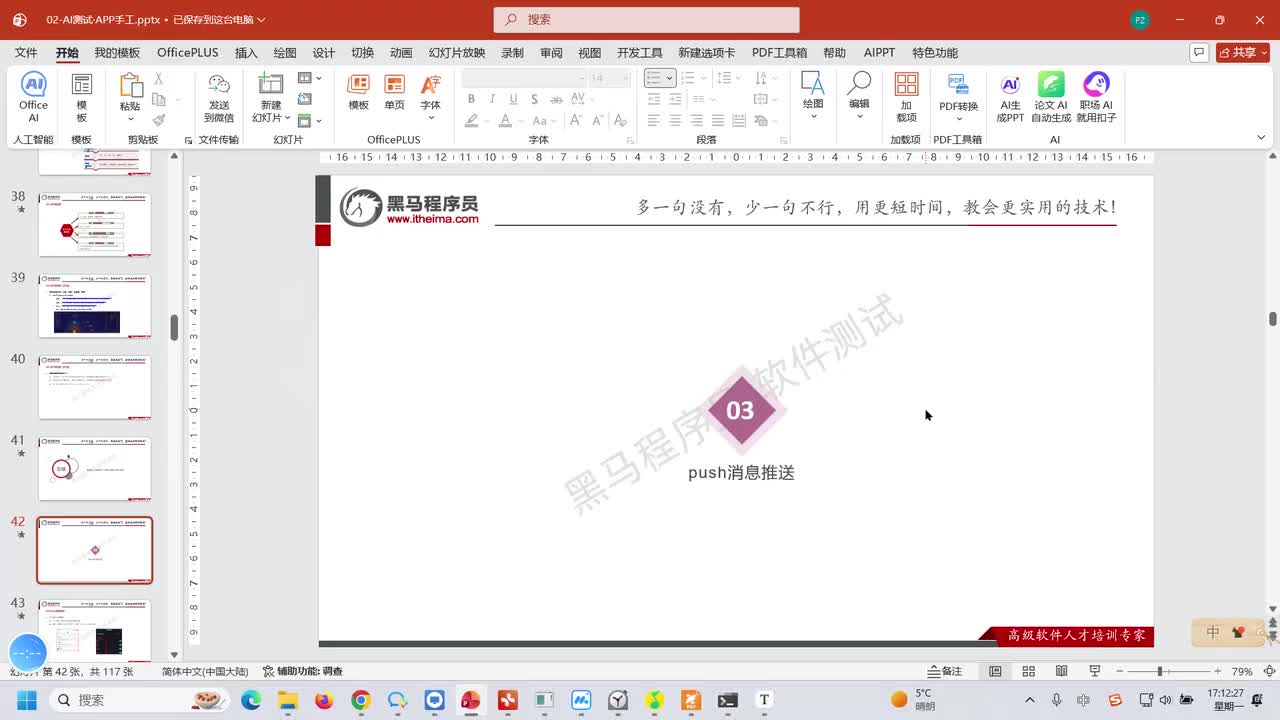
Task: Open Google Chrome from taskbar
Action: 361,700
